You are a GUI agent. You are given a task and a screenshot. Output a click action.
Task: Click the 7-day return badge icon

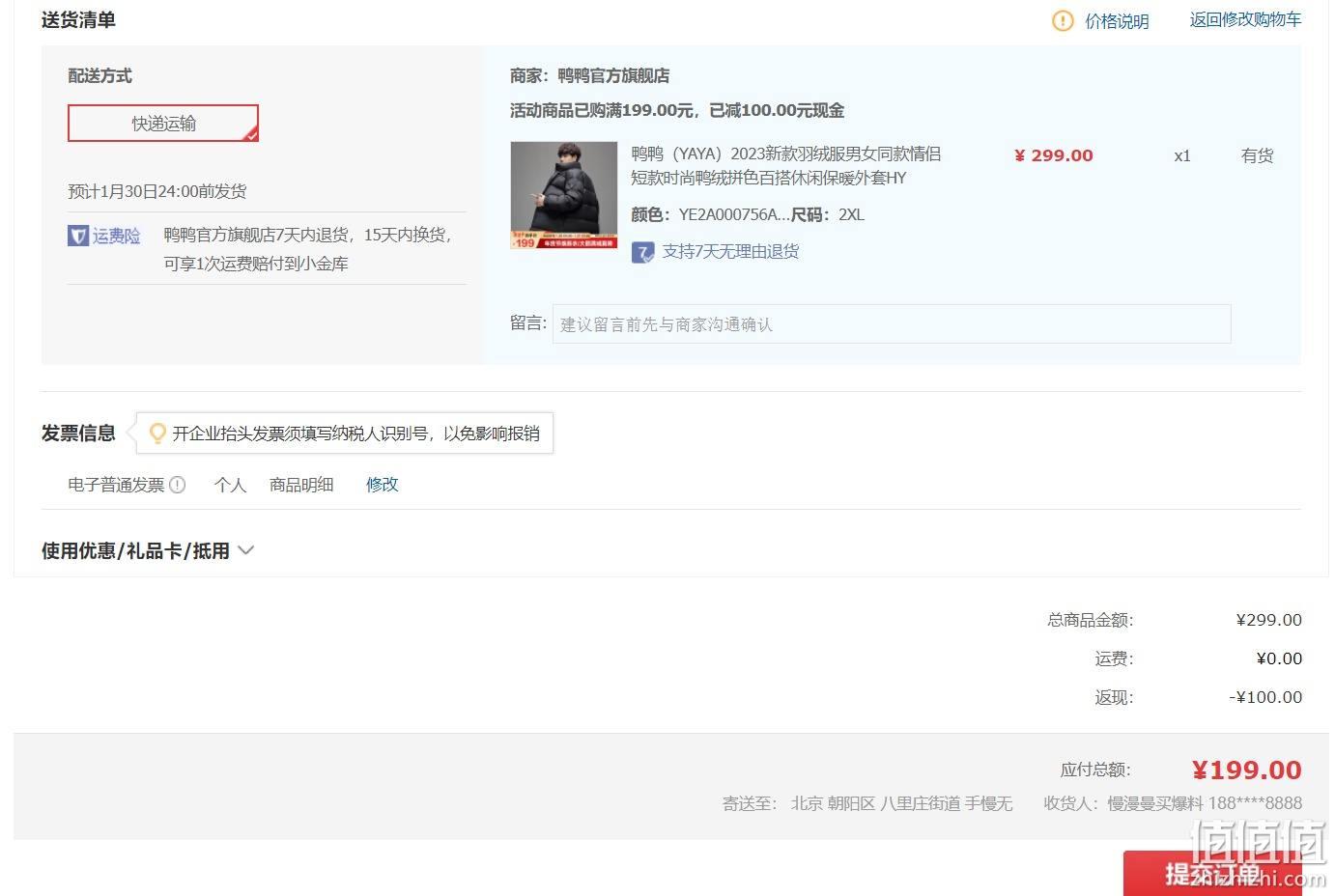coord(642,252)
